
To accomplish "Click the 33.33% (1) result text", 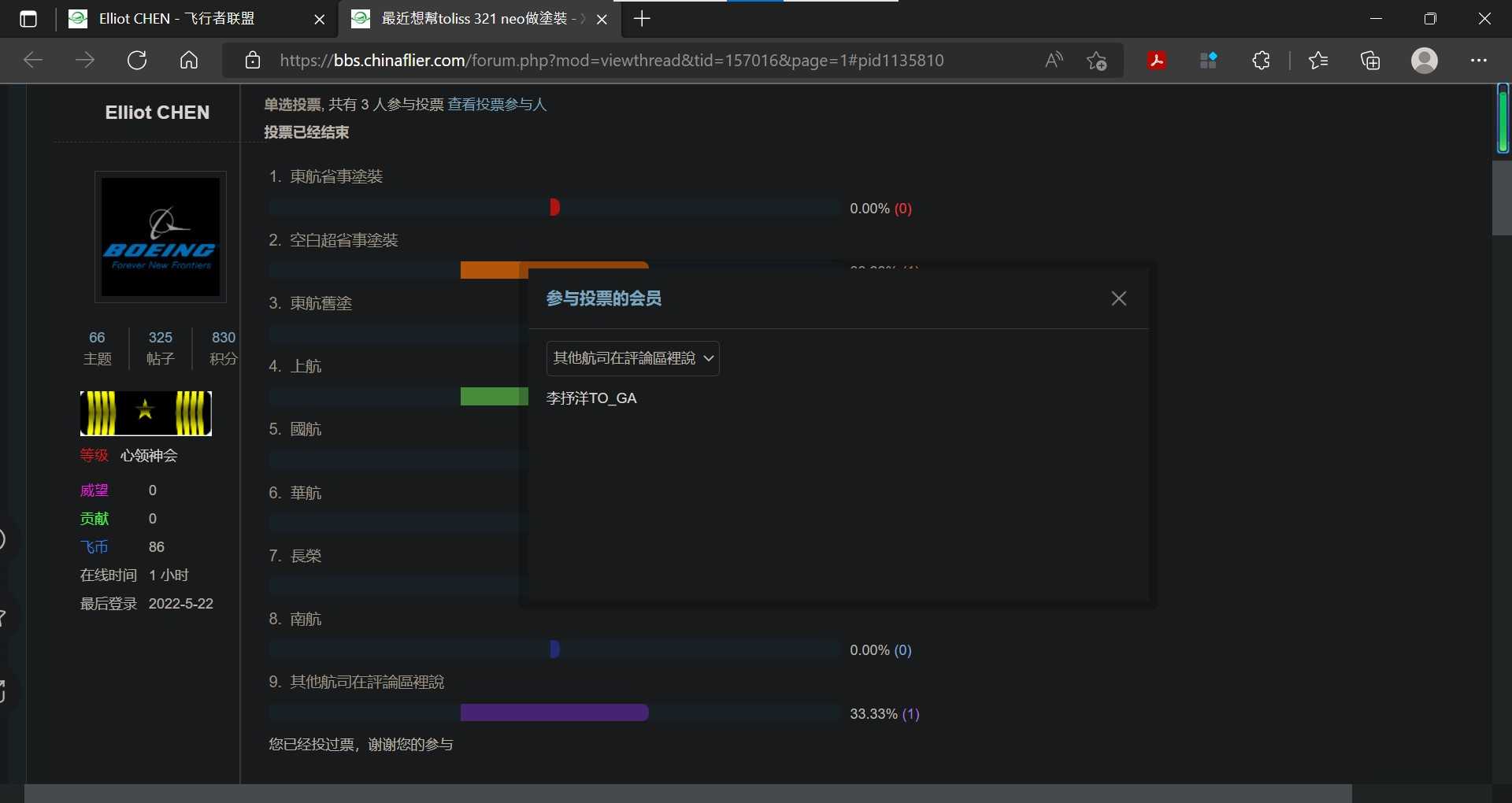I will click(x=884, y=714).
